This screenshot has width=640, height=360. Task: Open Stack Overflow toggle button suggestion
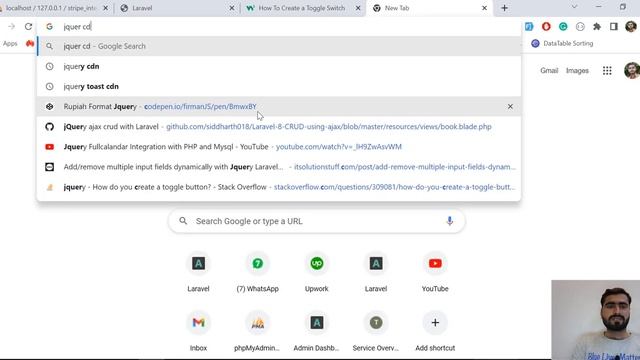pyautogui.click(x=279, y=187)
